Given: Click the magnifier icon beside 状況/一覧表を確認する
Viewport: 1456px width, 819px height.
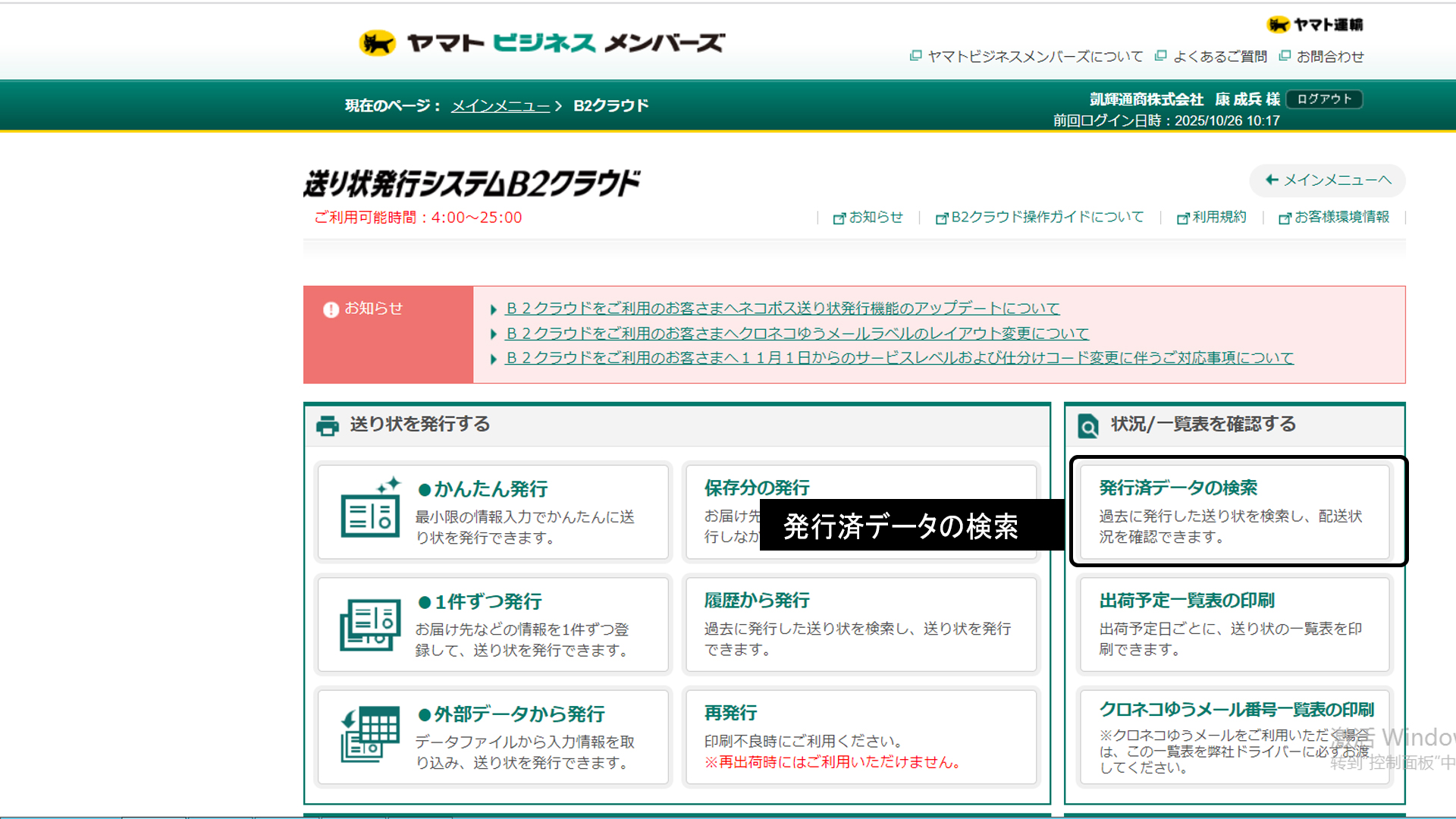Looking at the screenshot, I should [x=1088, y=426].
